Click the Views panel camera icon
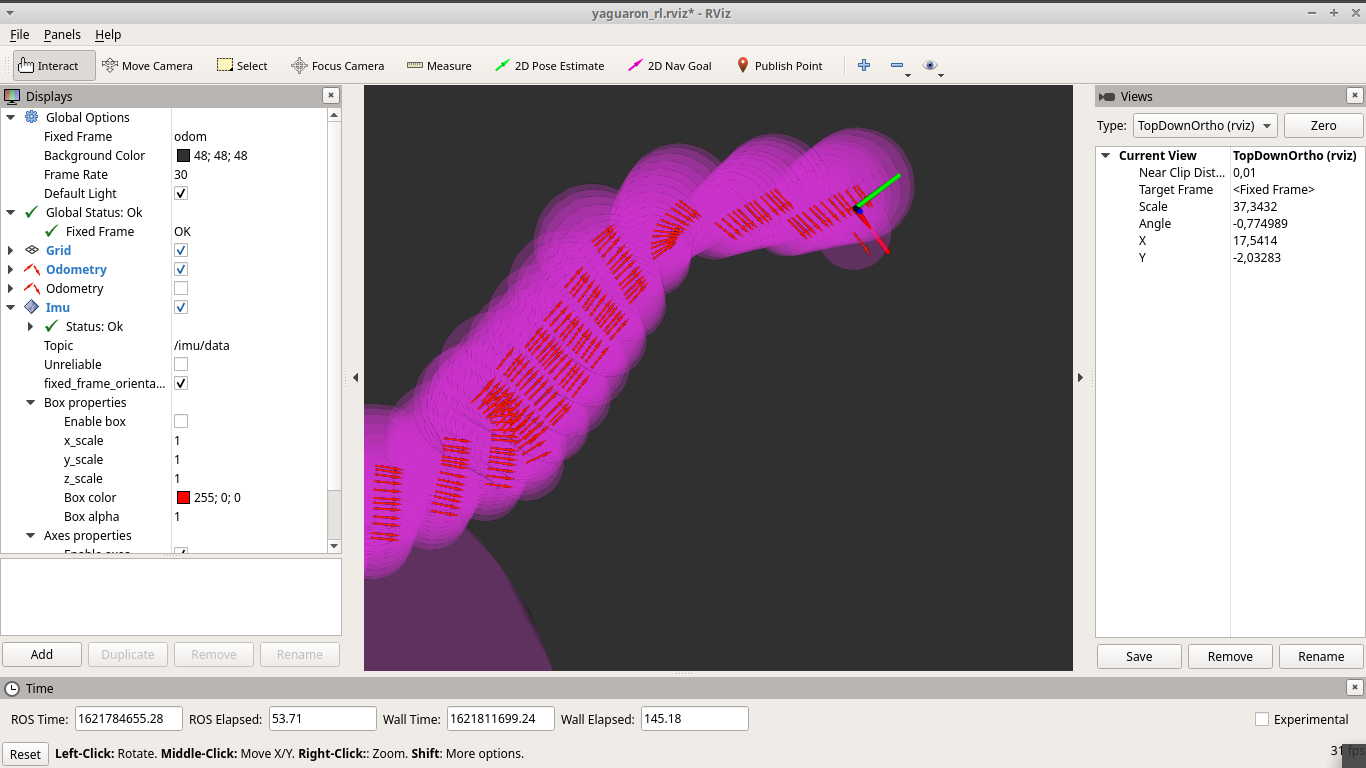This screenshot has width=1366, height=768. tap(1107, 96)
